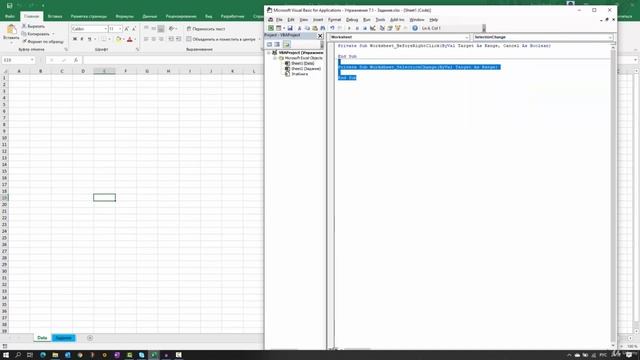Click View Object icon in Project panel
This screenshot has height=360, width=640.
pyautogui.click(x=277, y=44)
